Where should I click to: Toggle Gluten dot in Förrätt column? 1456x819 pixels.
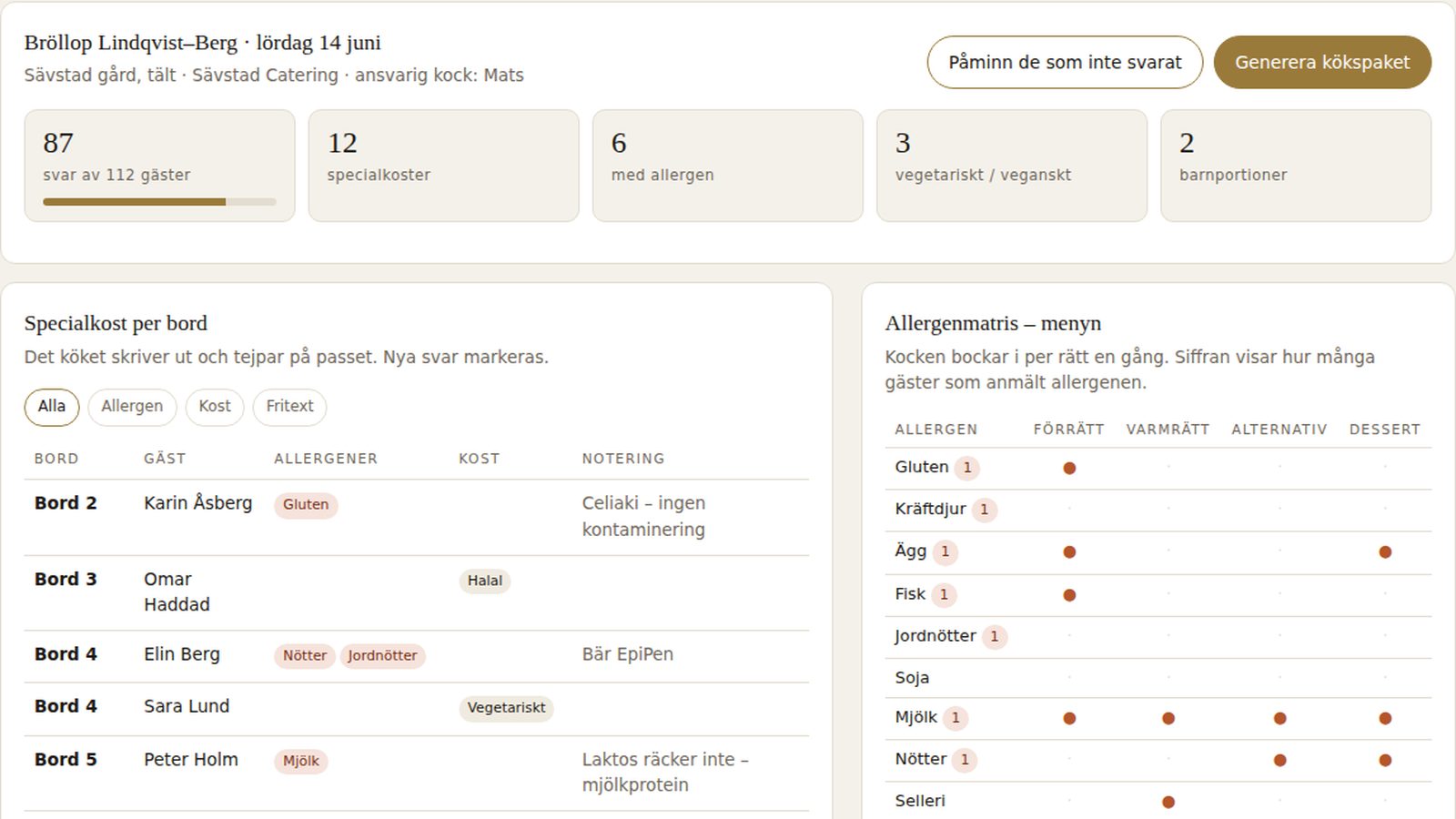[x=1069, y=468]
